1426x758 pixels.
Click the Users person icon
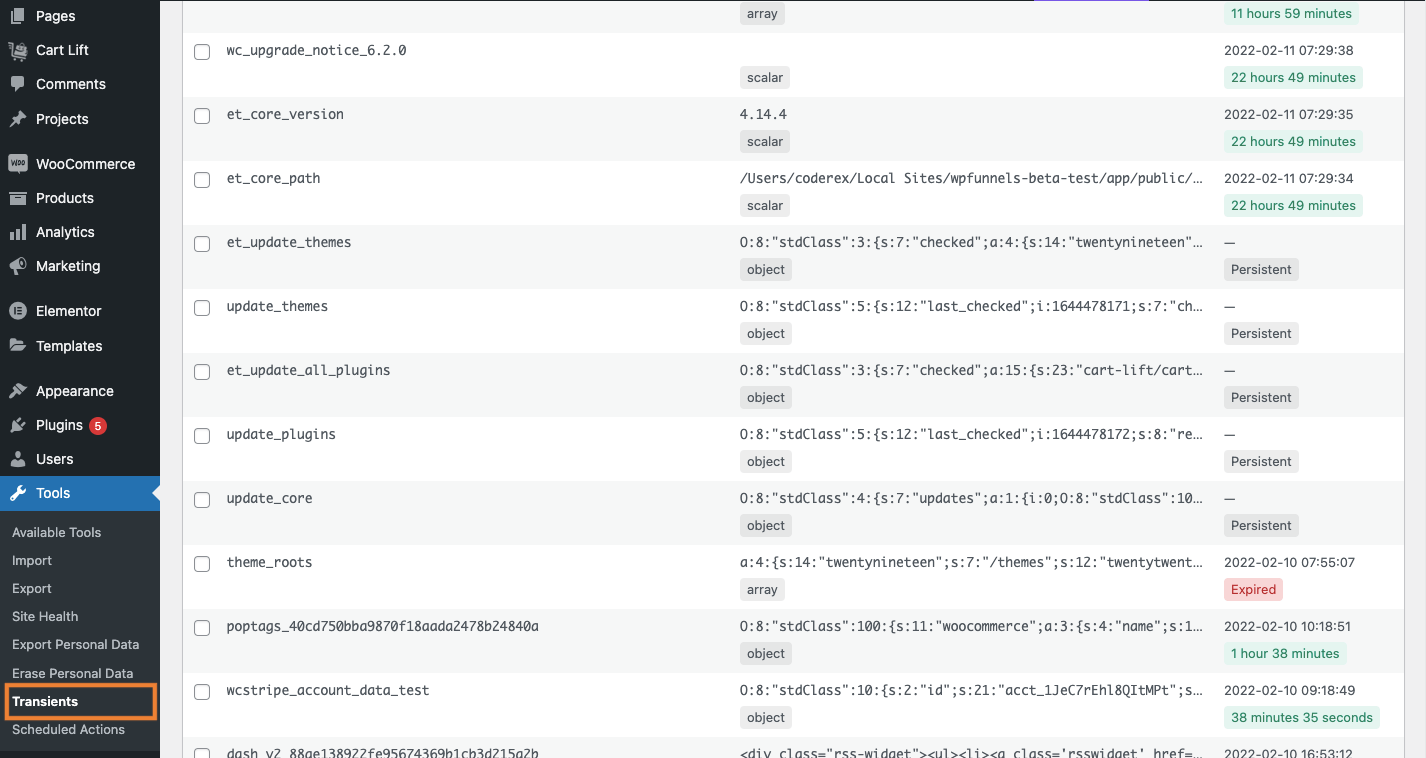click(18, 459)
